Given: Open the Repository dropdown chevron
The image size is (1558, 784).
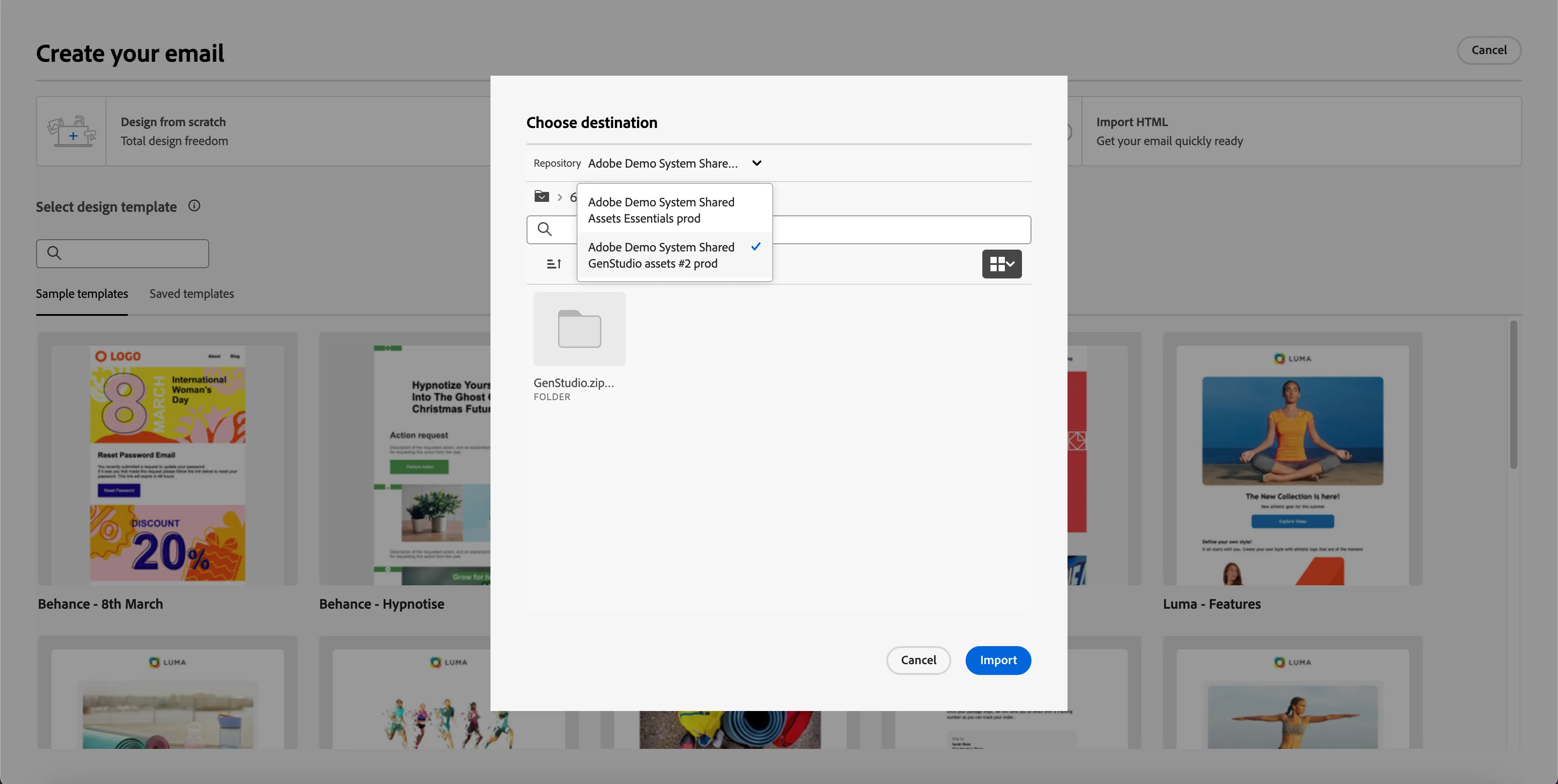Looking at the screenshot, I should coord(756,163).
